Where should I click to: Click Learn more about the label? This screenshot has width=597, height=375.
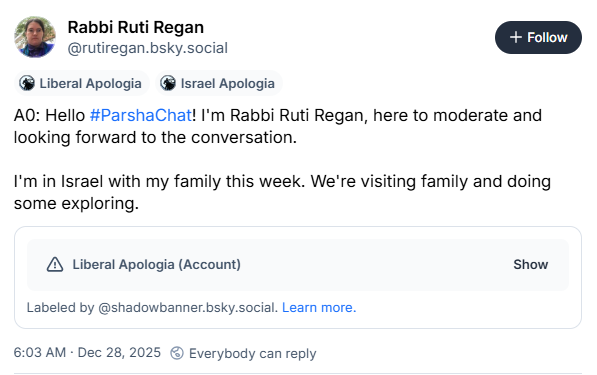pos(319,308)
